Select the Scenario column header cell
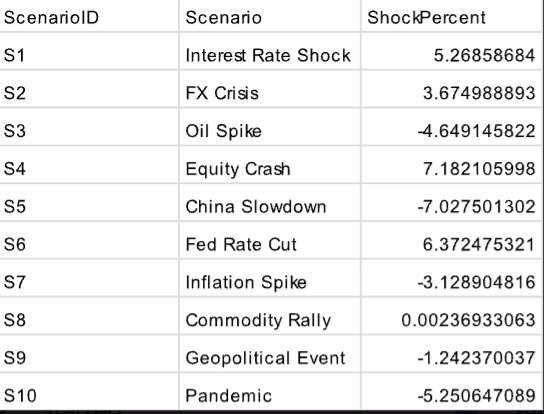Image resolution: width=544 pixels, height=414 pixels. pyautogui.click(x=270, y=16)
